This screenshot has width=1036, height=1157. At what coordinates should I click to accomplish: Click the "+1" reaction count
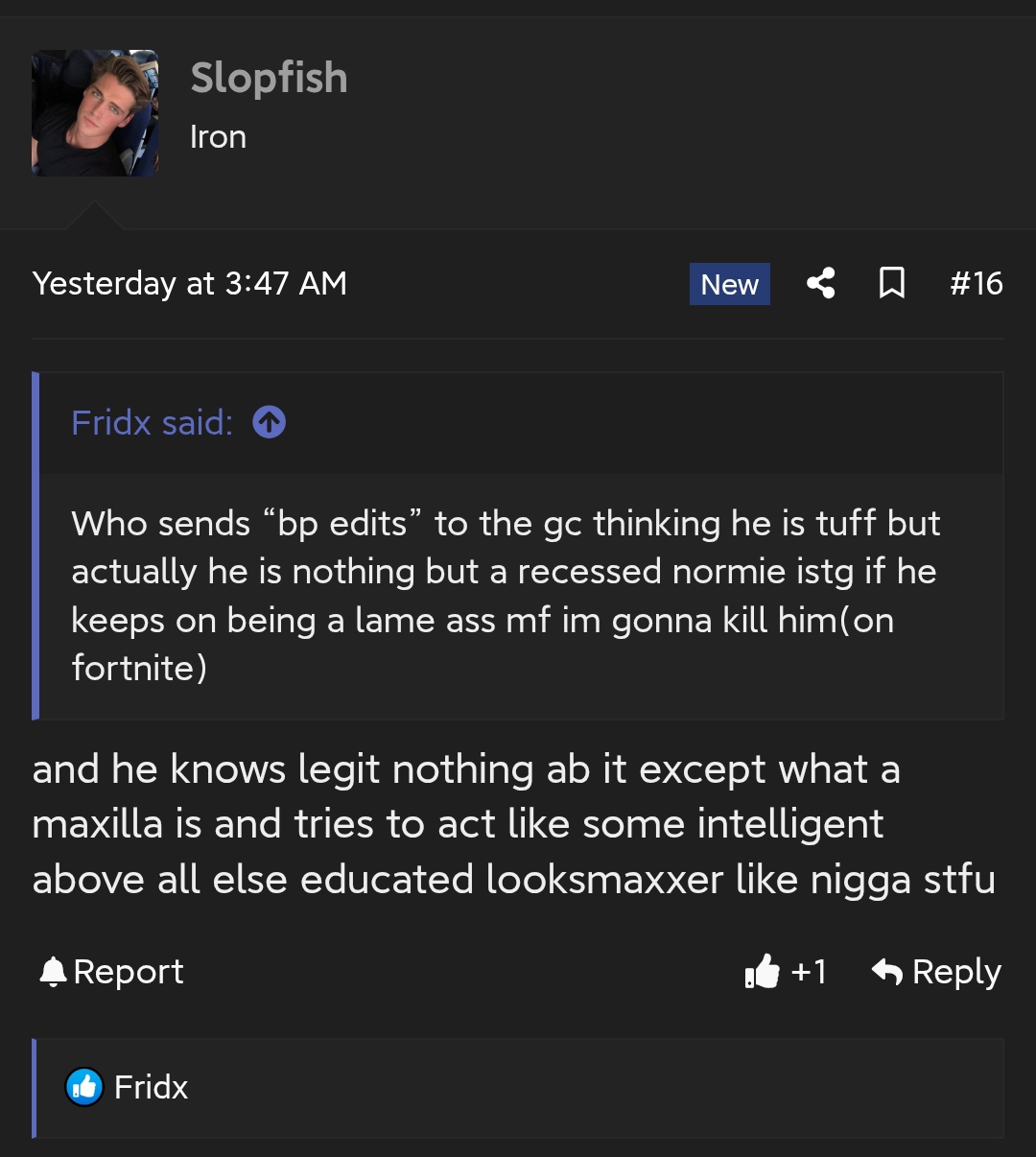[809, 972]
